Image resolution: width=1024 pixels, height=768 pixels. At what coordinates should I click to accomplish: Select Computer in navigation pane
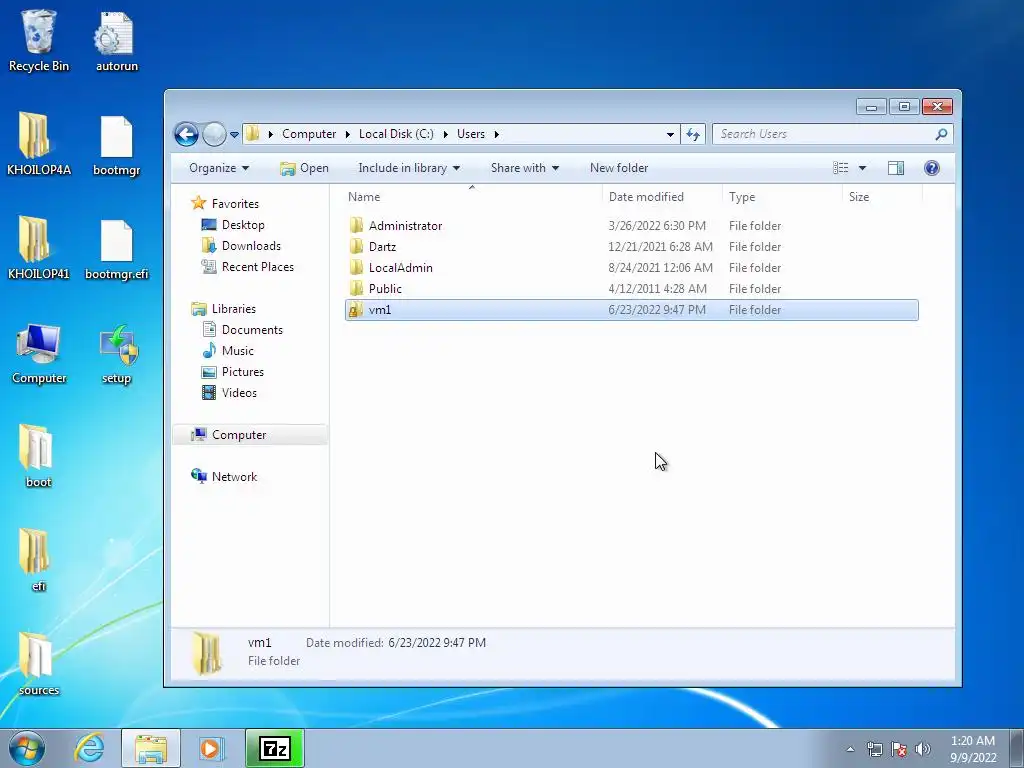click(x=250, y=435)
